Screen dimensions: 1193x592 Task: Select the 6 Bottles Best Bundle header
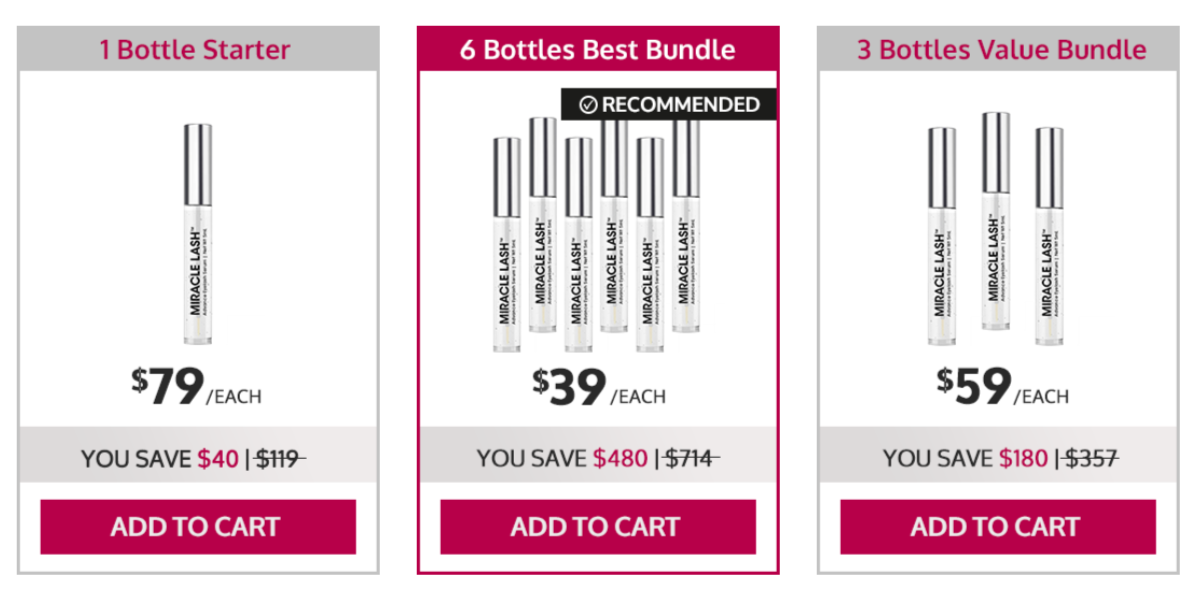pos(595,49)
